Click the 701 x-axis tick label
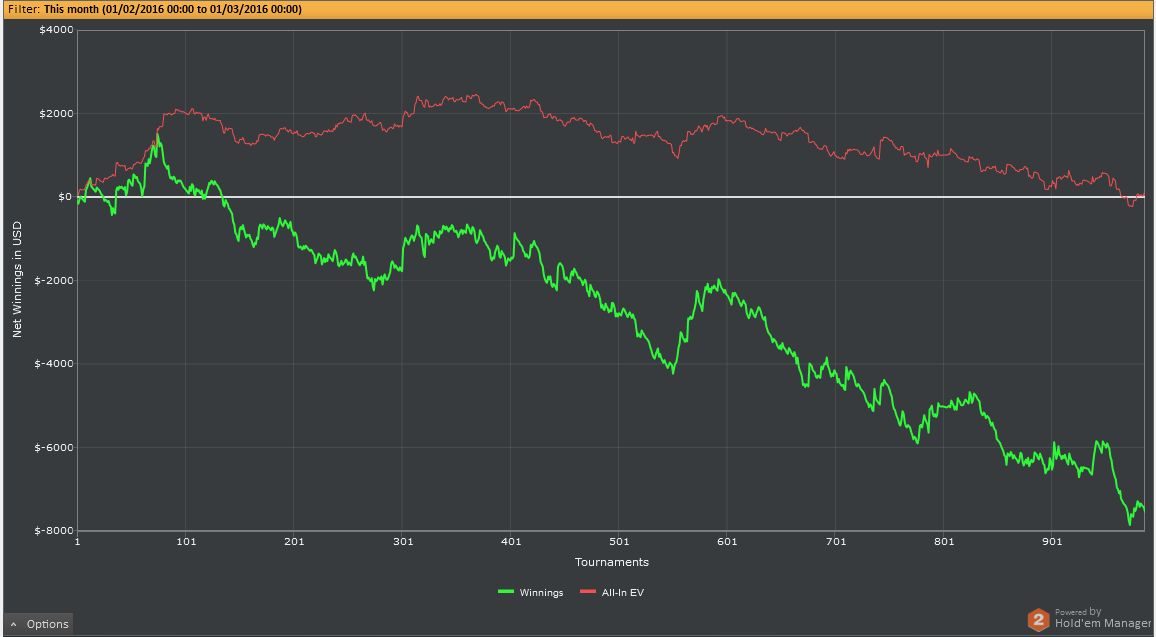 [835, 542]
